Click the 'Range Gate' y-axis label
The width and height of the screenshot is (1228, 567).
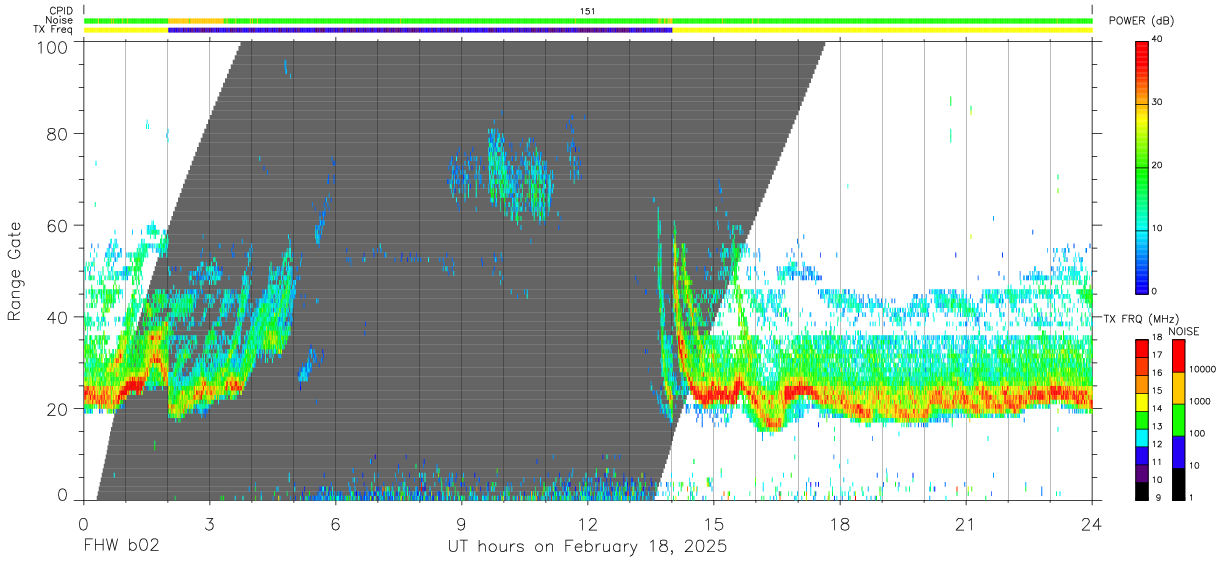[15, 272]
